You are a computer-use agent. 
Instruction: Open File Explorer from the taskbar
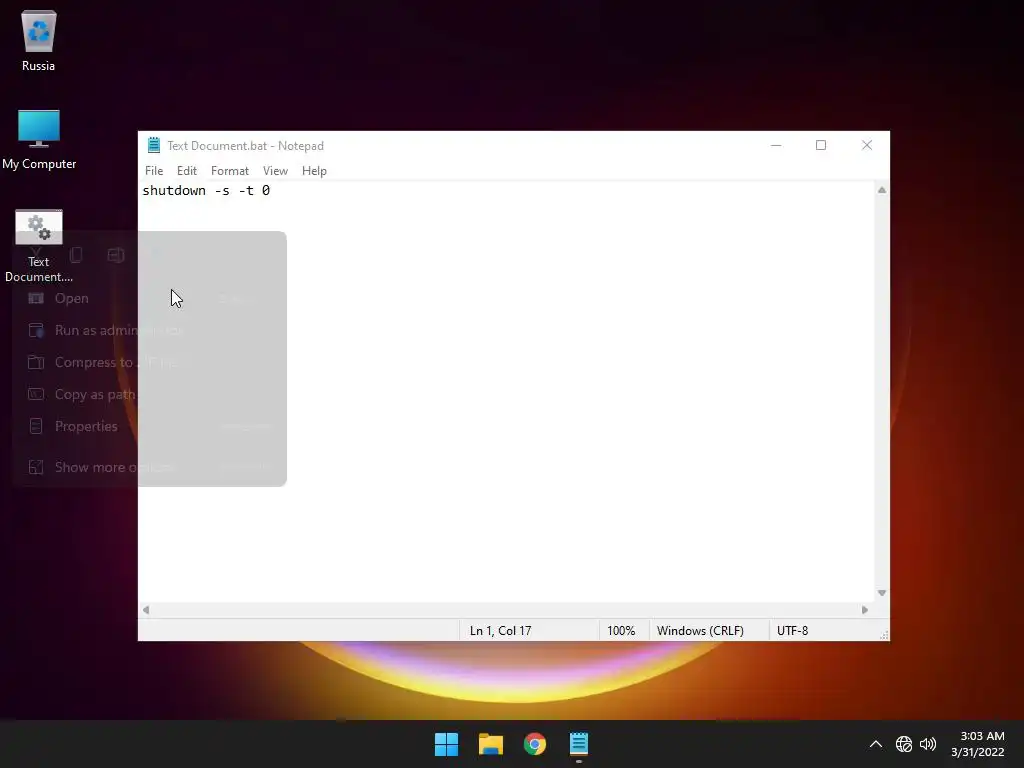click(490, 744)
